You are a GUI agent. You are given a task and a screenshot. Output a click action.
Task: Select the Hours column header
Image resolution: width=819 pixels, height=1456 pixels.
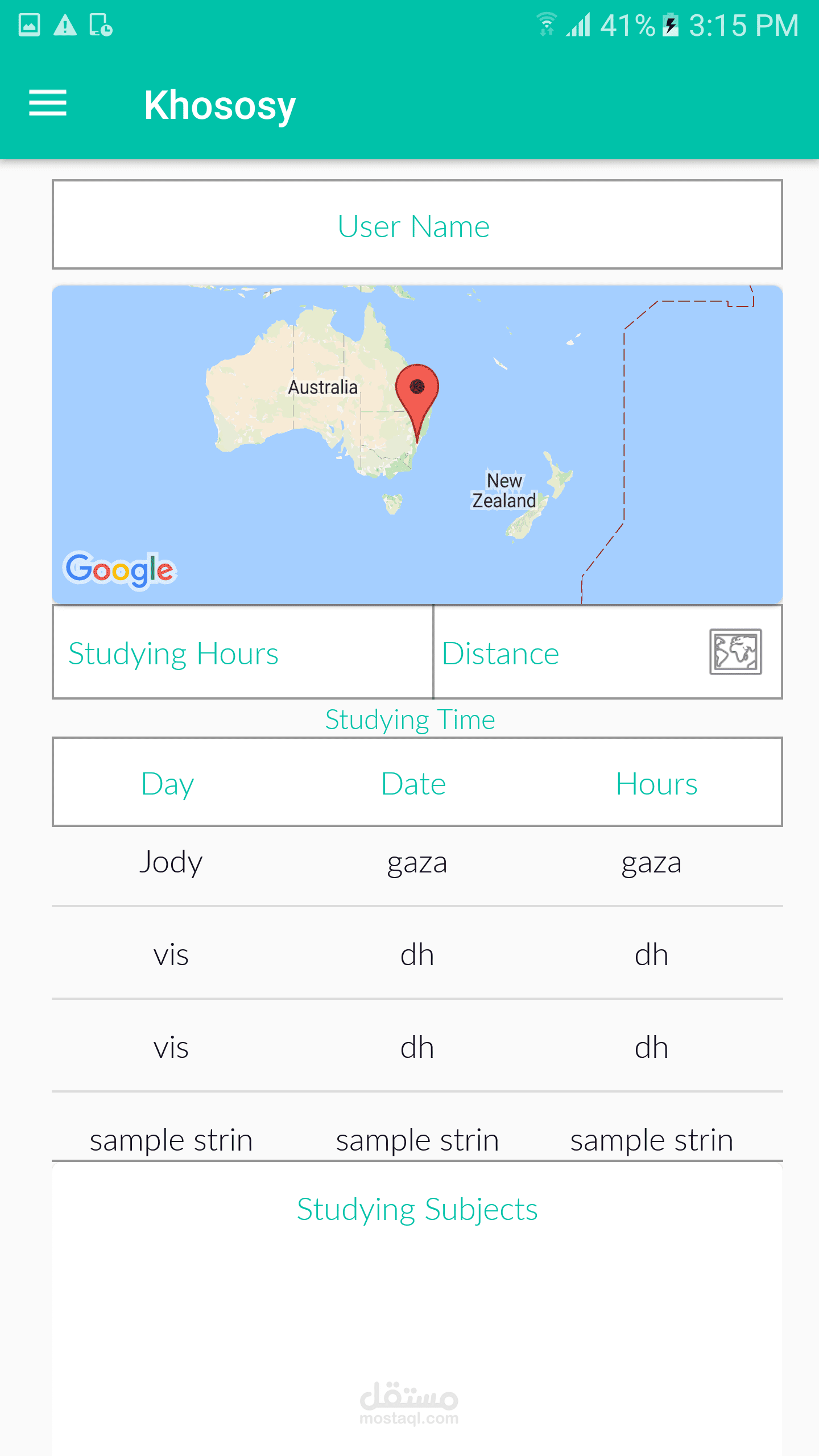coord(656,784)
